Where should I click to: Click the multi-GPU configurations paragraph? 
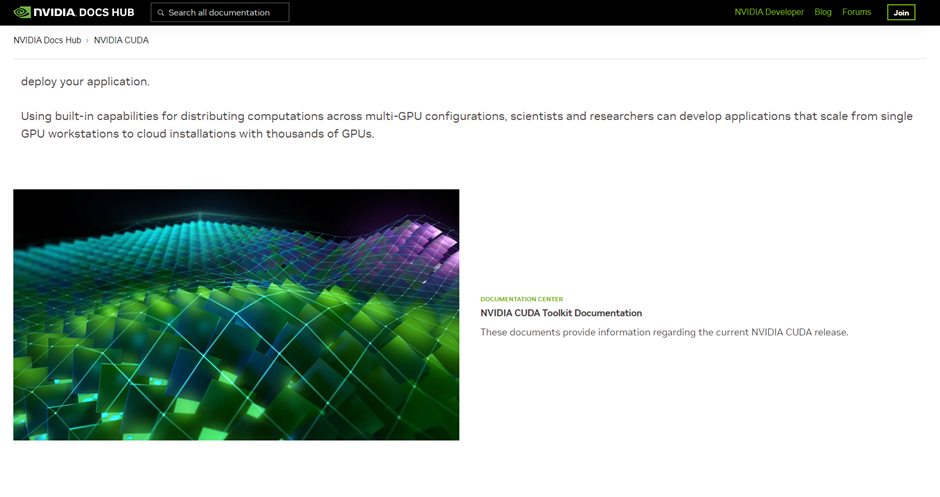point(467,125)
